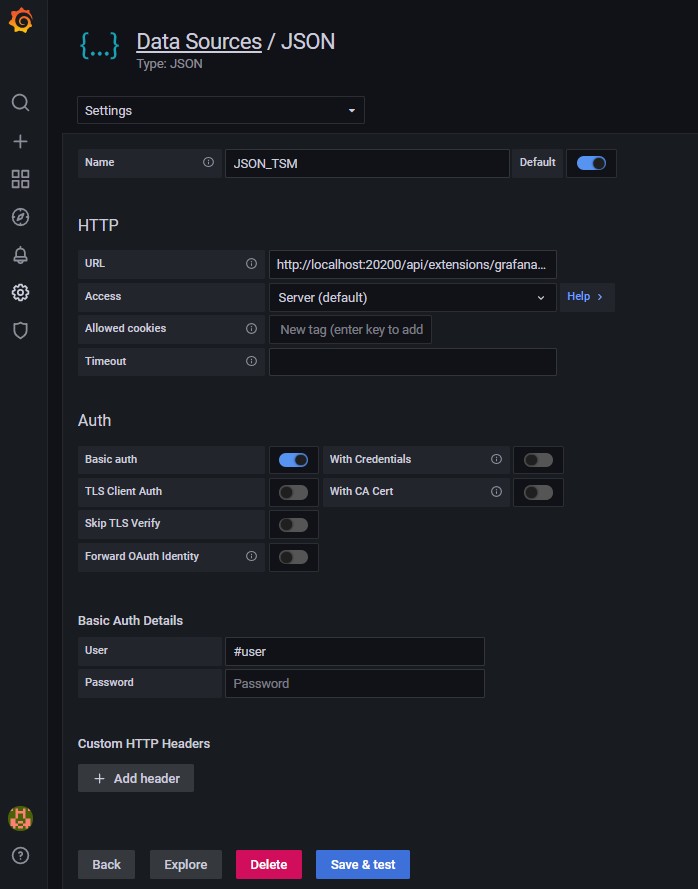Click the Create plus icon
Image resolution: width=698 pixels, height=889 pixels.
click(x=20, y=141)
